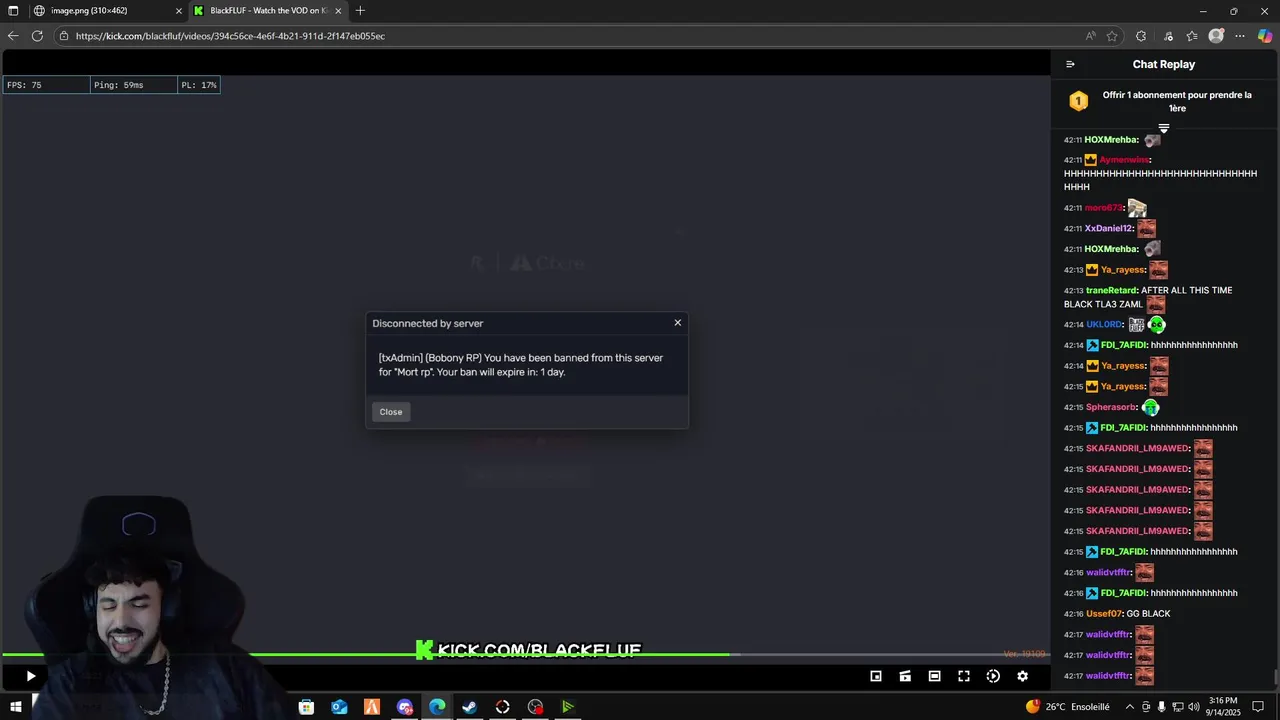Open Steam from taskbar
1280x720 pixels.
469,707
